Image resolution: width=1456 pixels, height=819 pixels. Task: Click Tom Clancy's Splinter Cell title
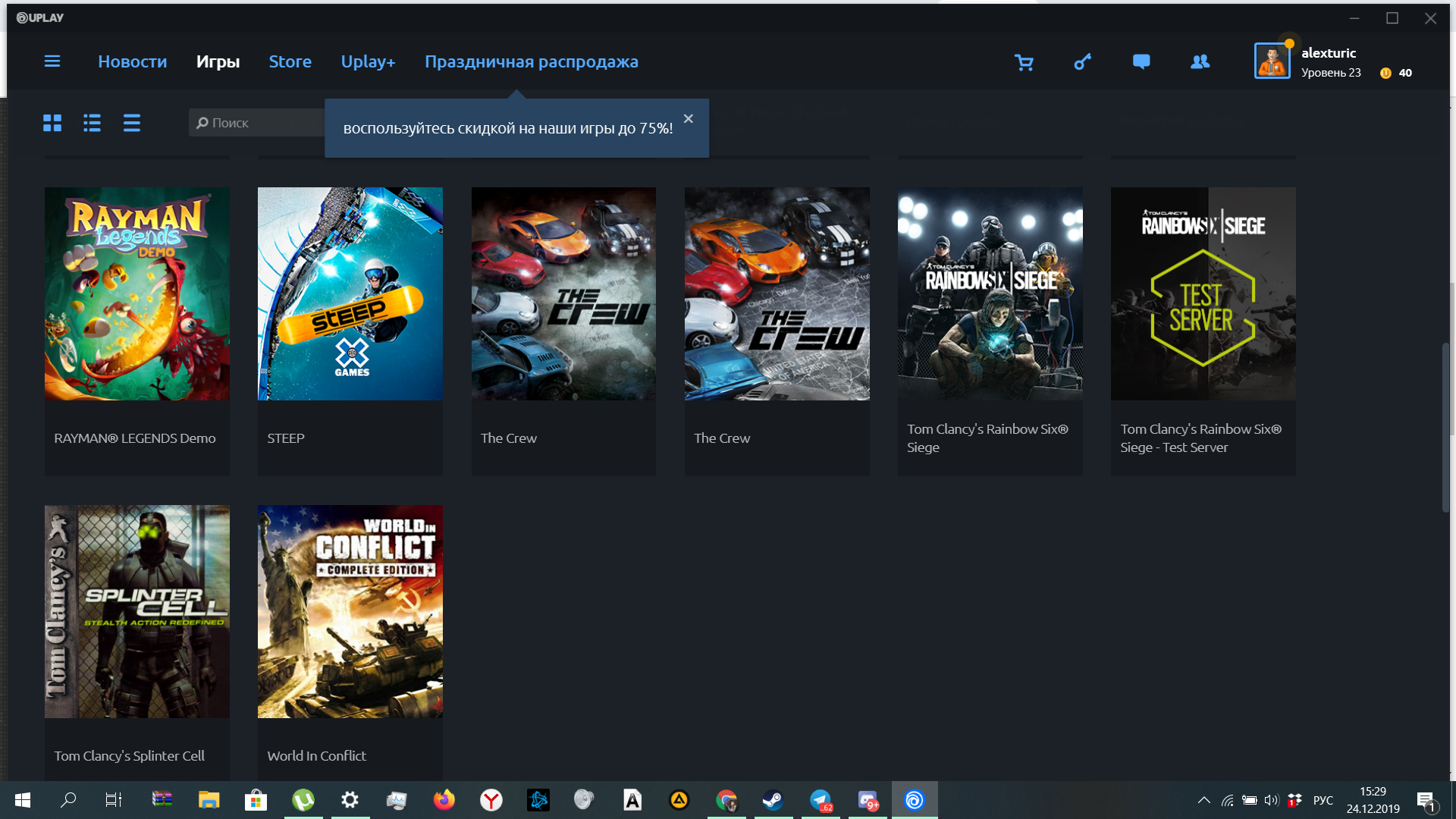(x=129, y=756)
